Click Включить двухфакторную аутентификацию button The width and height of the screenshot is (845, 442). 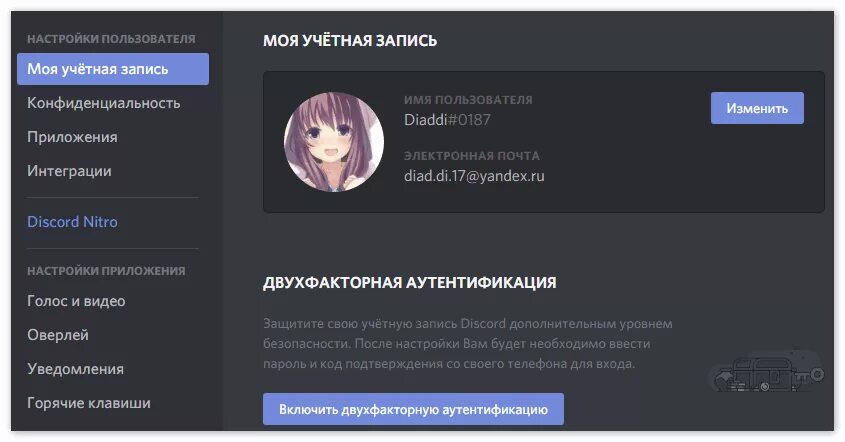[x=413, y=409]
